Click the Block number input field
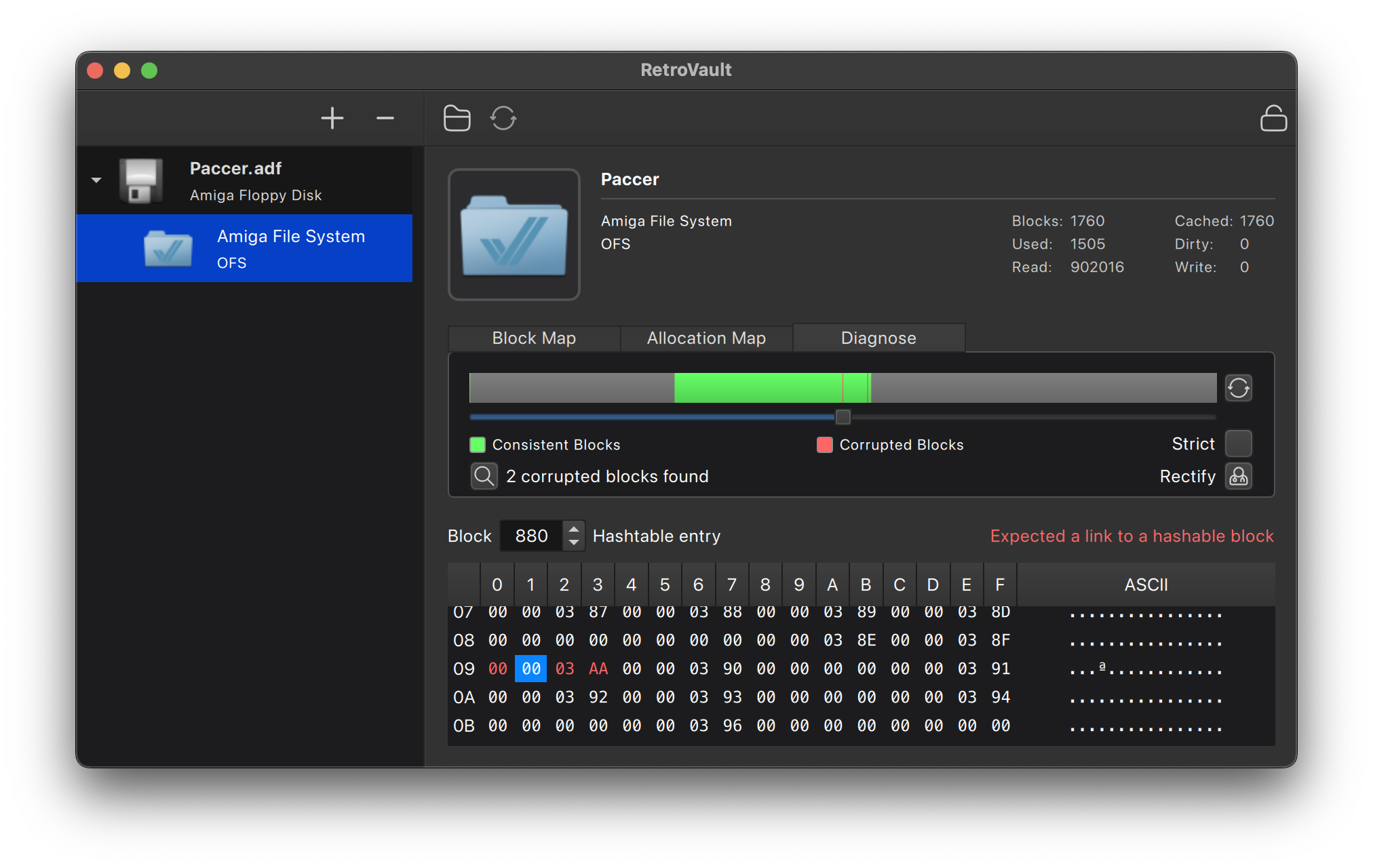The height and width of the screenshot is (868, 1373). [531, 536]
